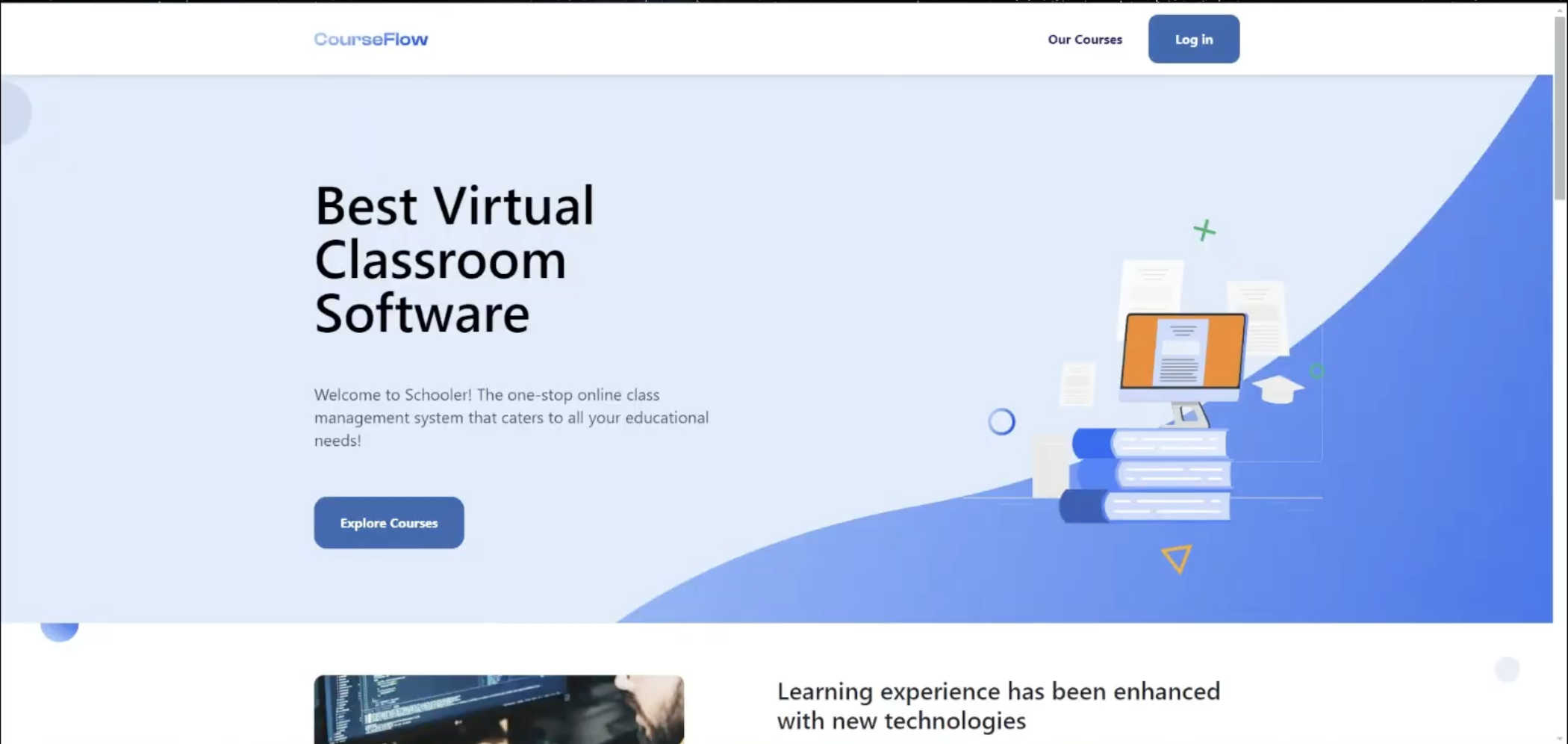
Task: Click the circle shape at bottom right
Action: (x=1506, y=670)
